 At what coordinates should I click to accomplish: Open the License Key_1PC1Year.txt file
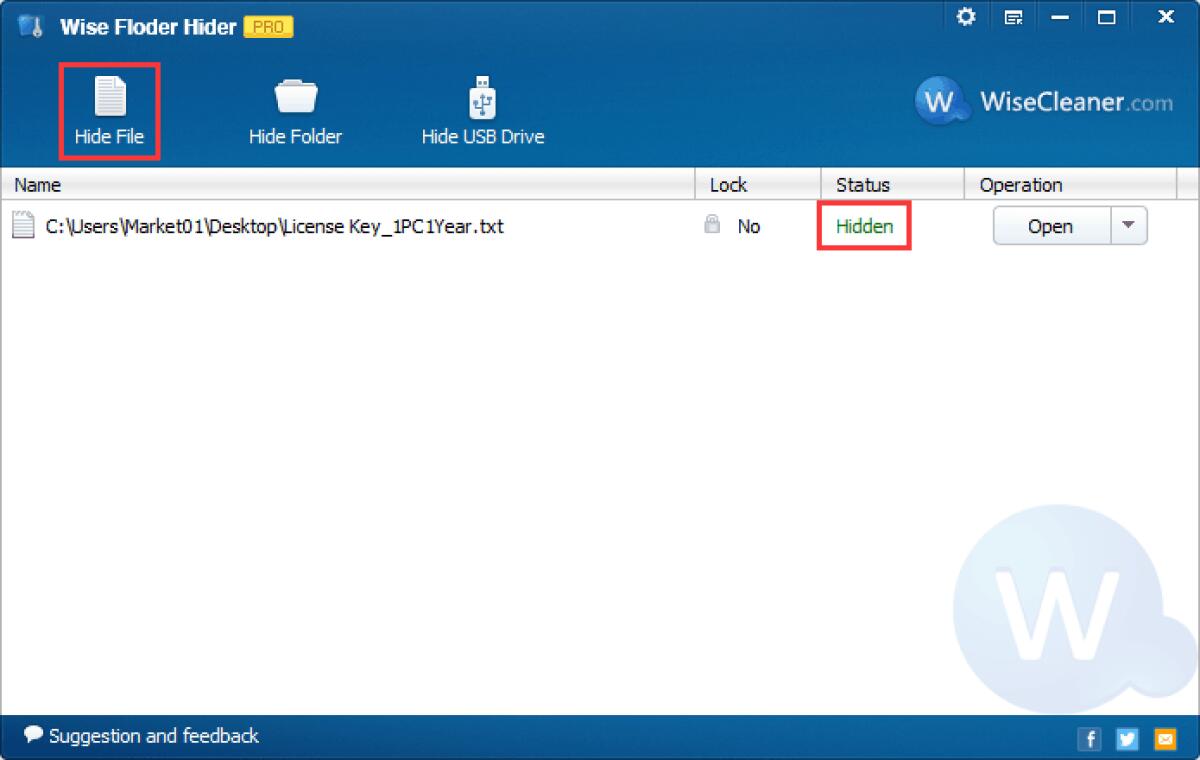pos(1050,226)
